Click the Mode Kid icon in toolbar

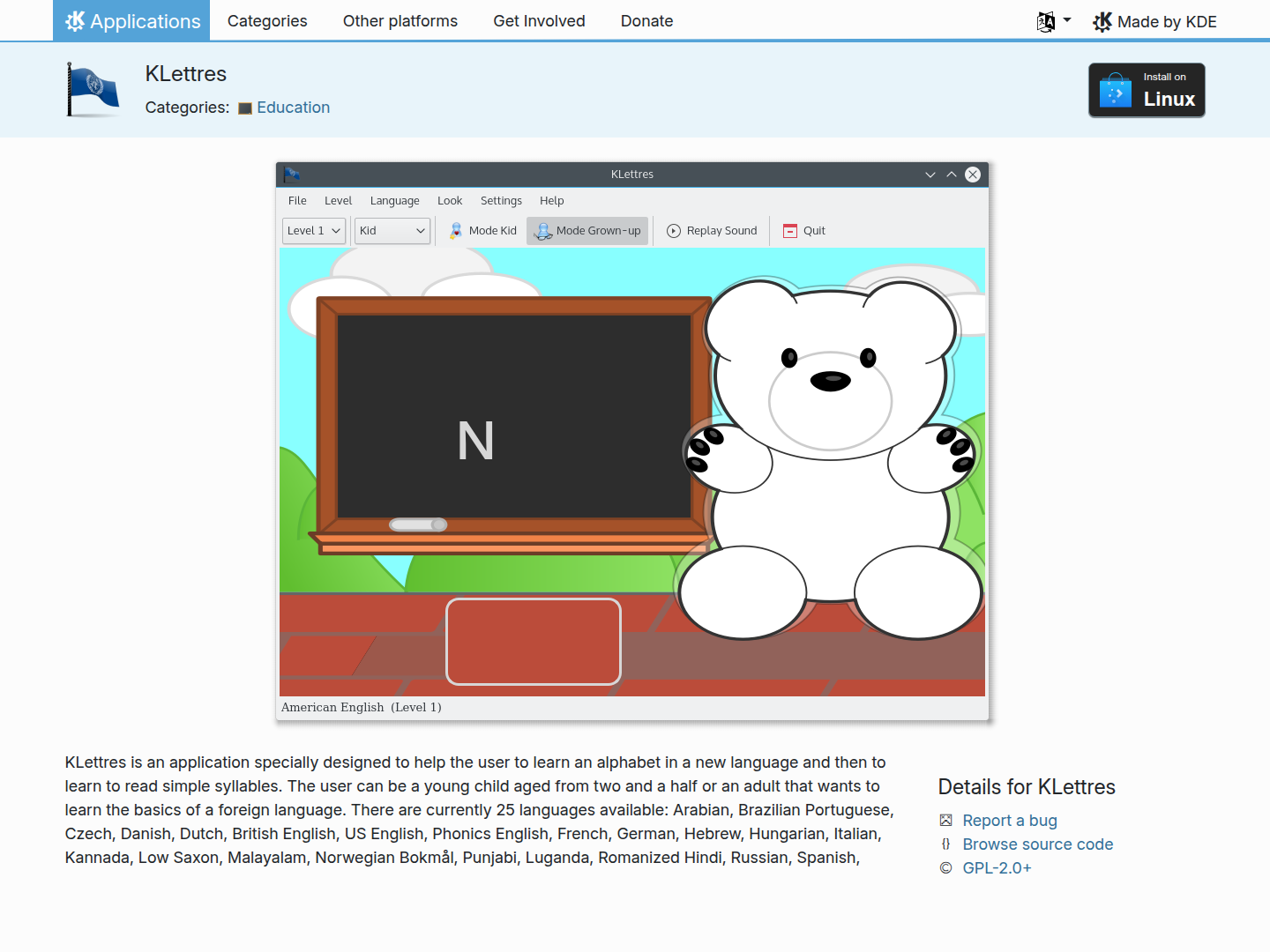(456, 231)
